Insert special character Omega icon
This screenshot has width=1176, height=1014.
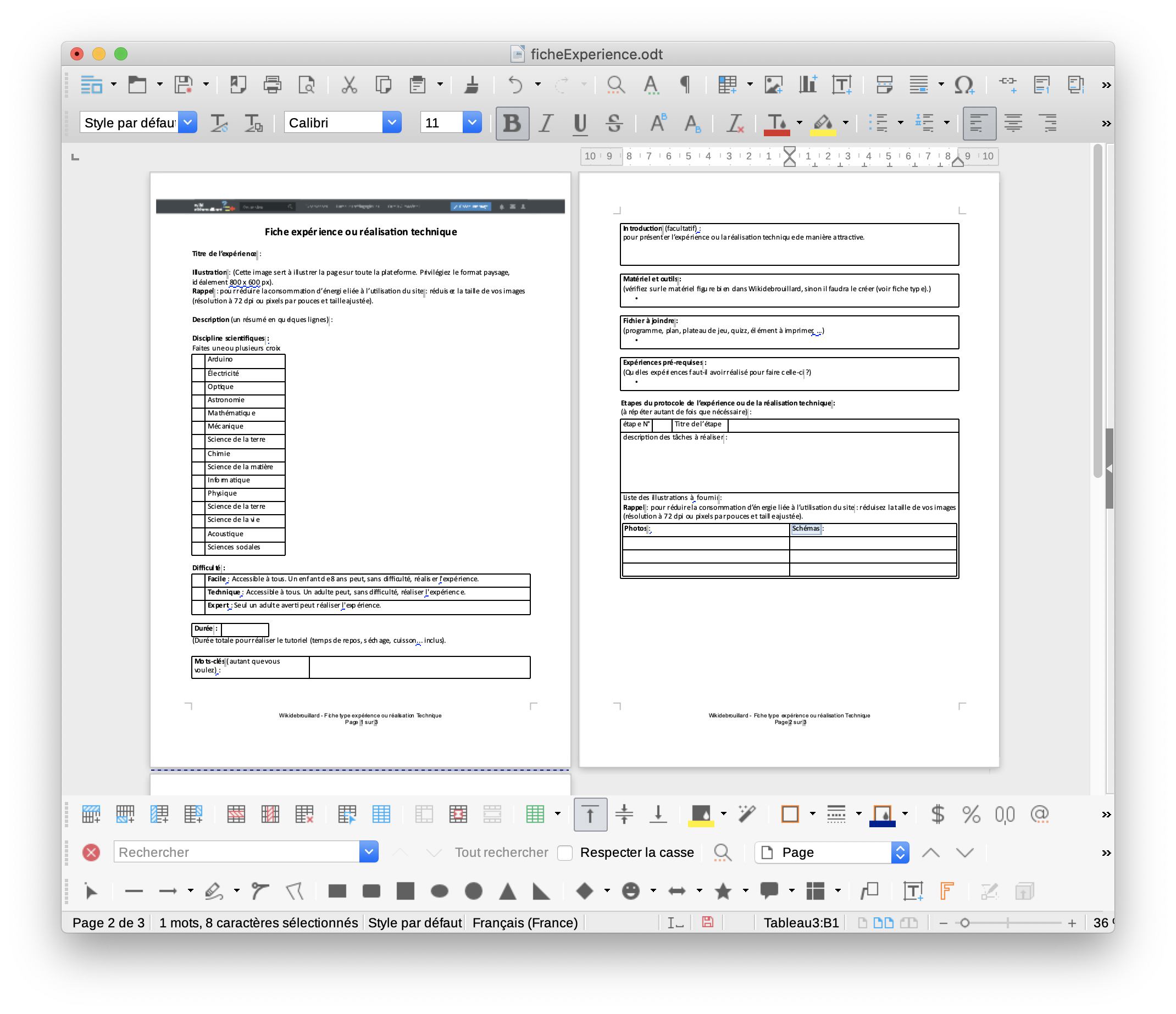964,85
